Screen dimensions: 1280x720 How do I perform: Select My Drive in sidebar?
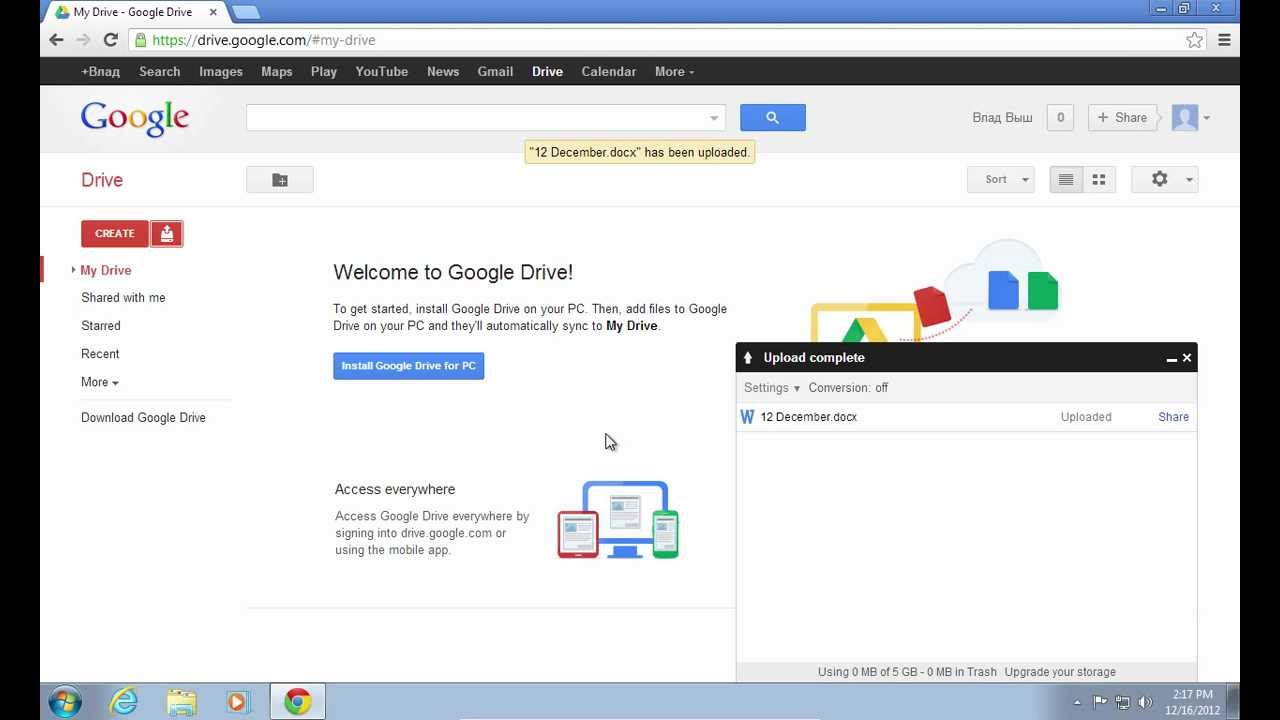pos(106,270)
